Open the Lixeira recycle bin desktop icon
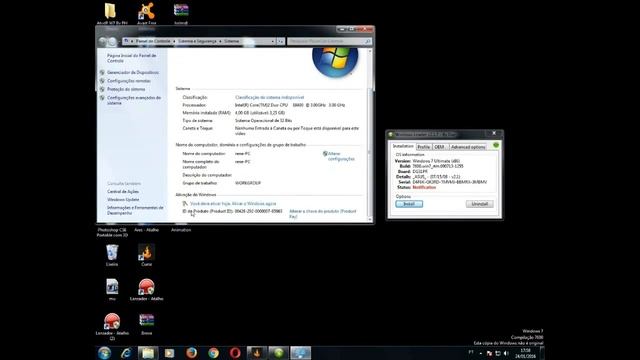 tap(112, 256)
